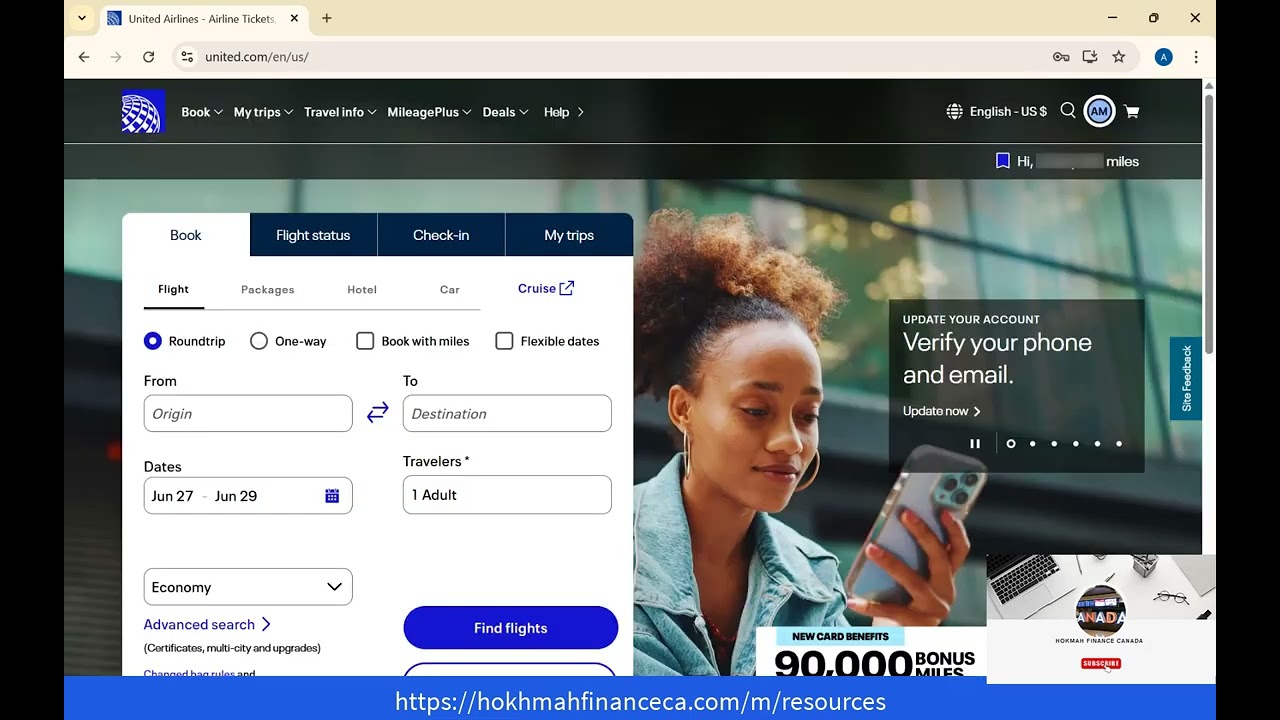Viewport: 1280px width, 720px height.
Task: Select the second carousel dot
Action: (1033, 444)
